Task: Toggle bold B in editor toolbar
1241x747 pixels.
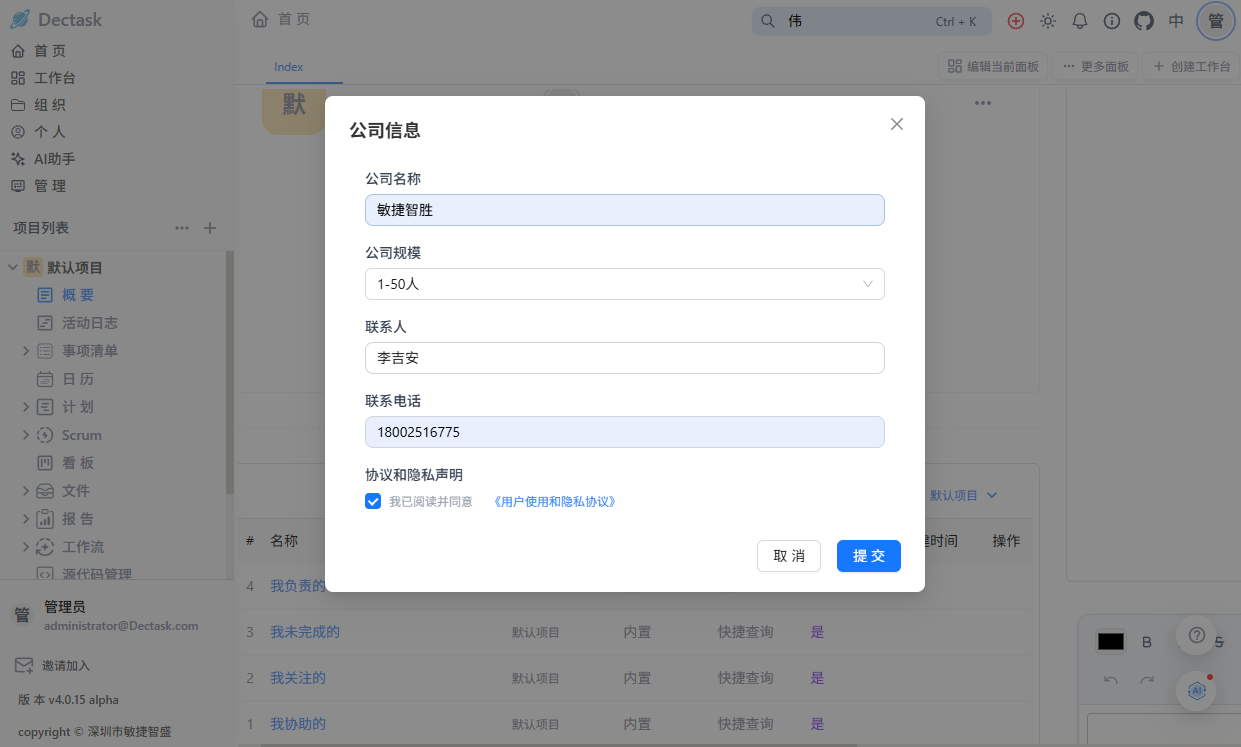Action: point(1147,642)
